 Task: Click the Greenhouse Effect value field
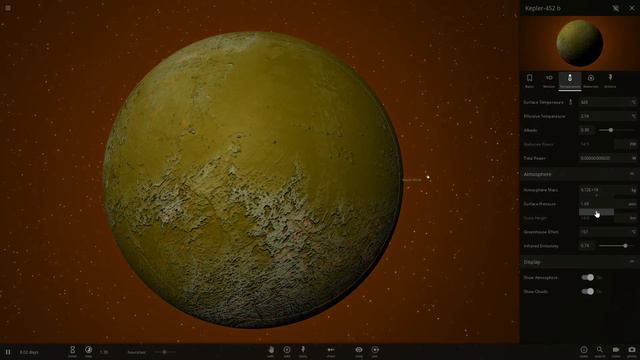tap(604, 232)
